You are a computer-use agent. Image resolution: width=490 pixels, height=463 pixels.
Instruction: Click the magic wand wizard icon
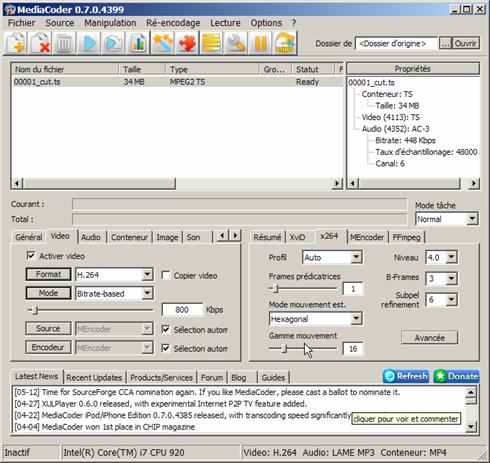(162, 43)
